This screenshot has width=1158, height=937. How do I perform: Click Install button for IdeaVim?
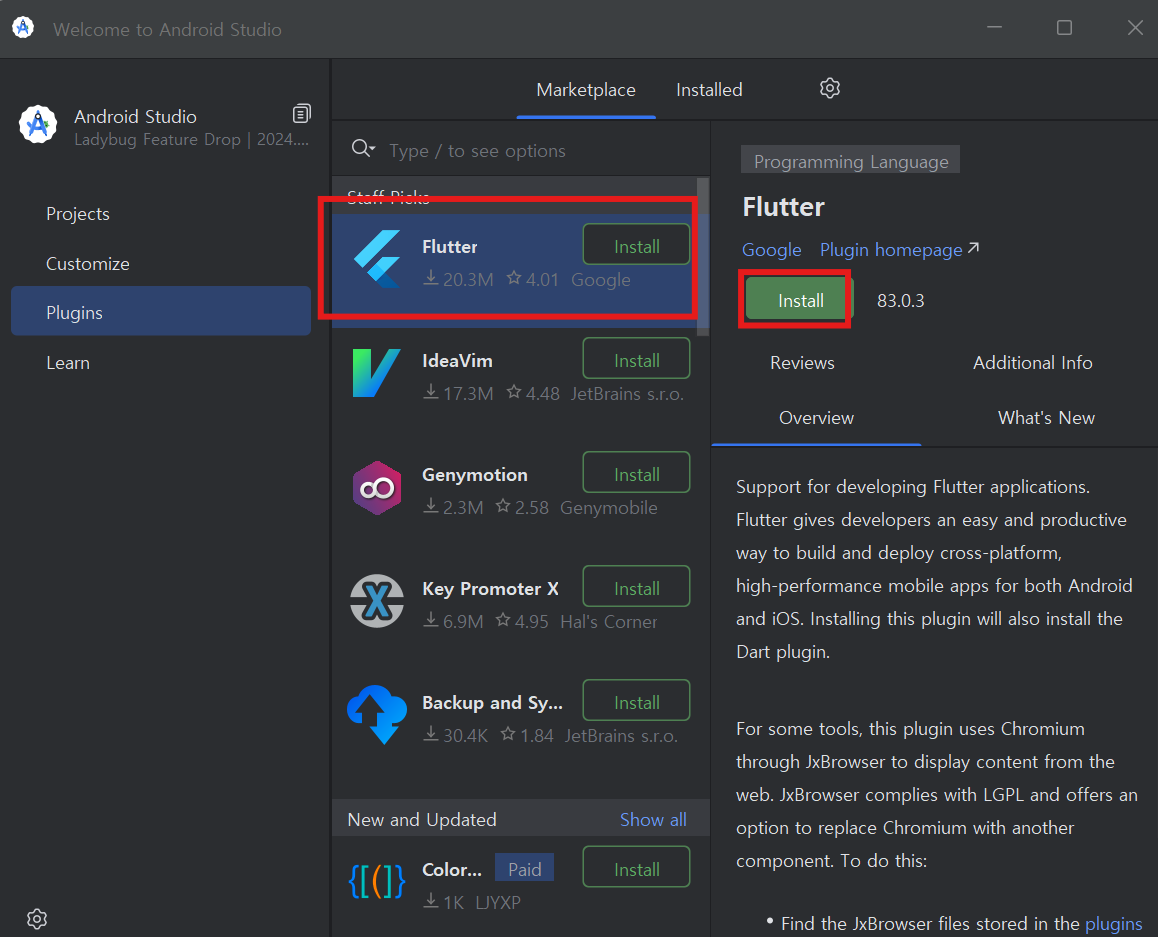[637, 360]
